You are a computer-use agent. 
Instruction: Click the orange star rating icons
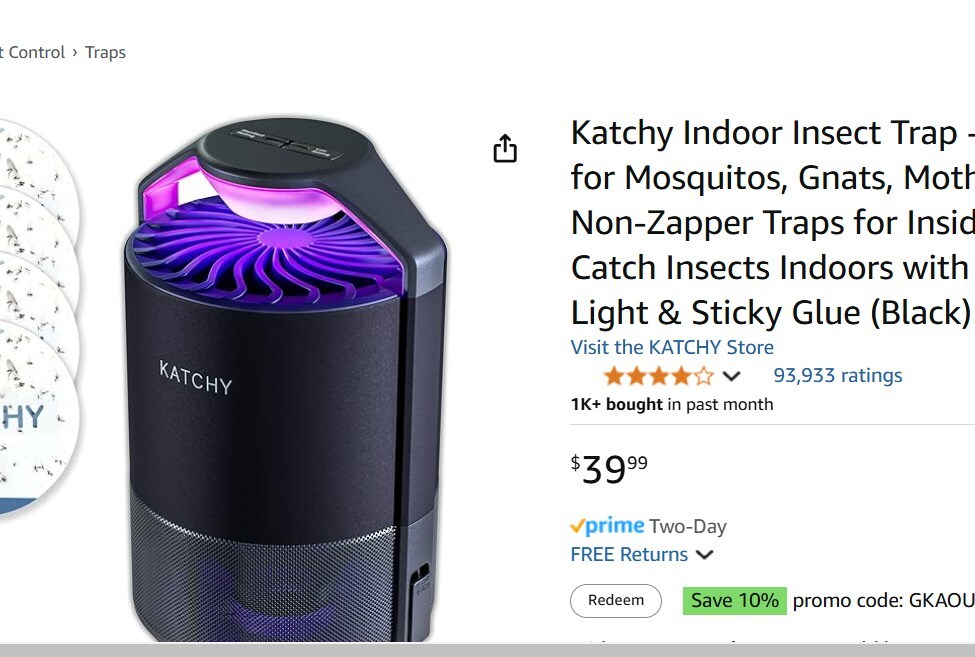(658, 376)
